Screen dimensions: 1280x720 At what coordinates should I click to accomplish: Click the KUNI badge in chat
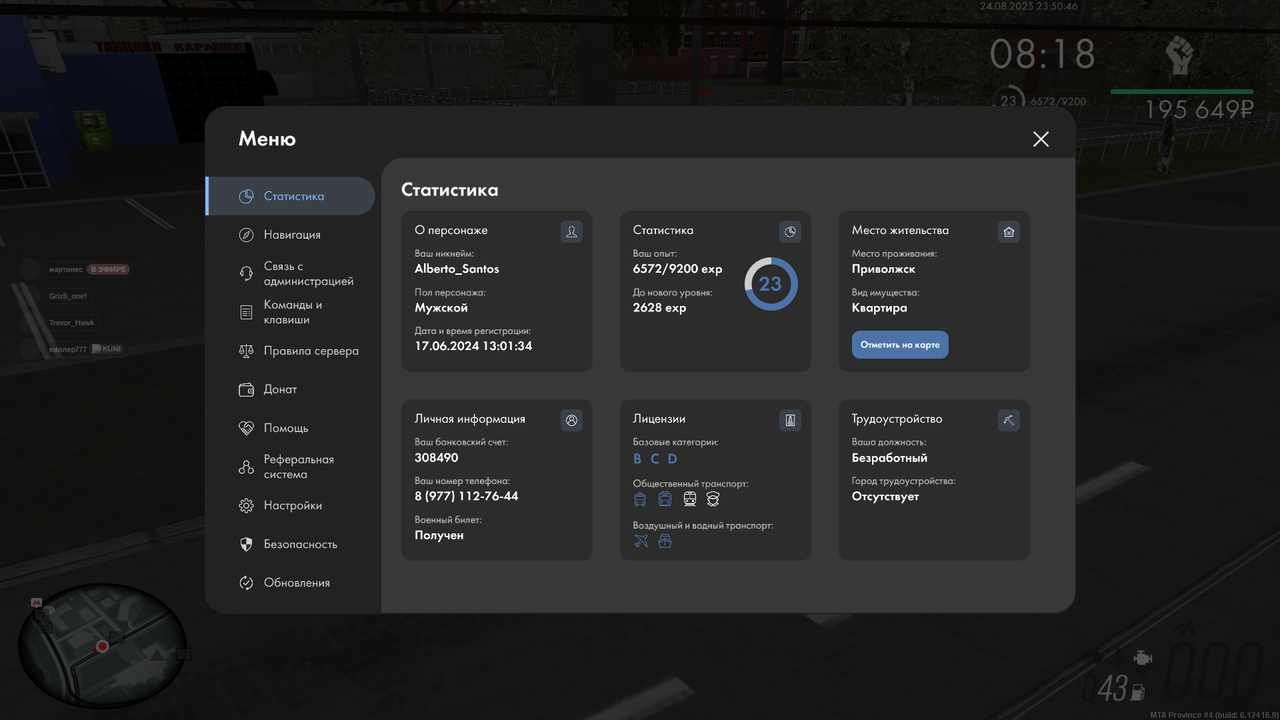click(x=106, y=349)
